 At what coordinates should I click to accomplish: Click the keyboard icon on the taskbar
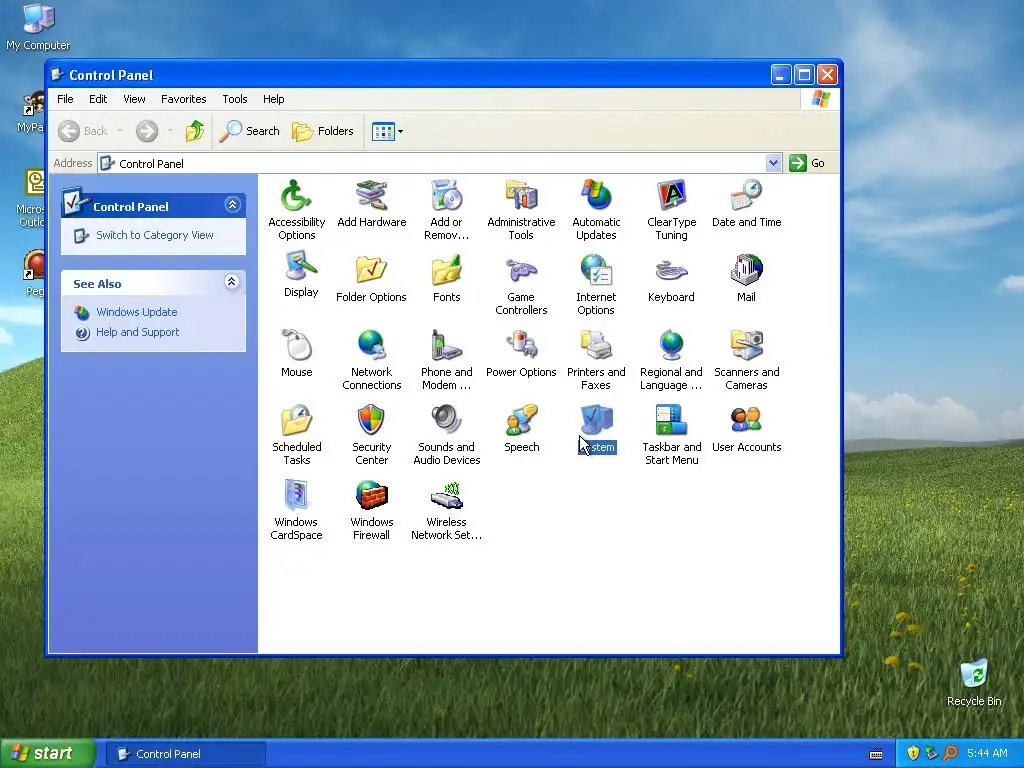(876, 754)
